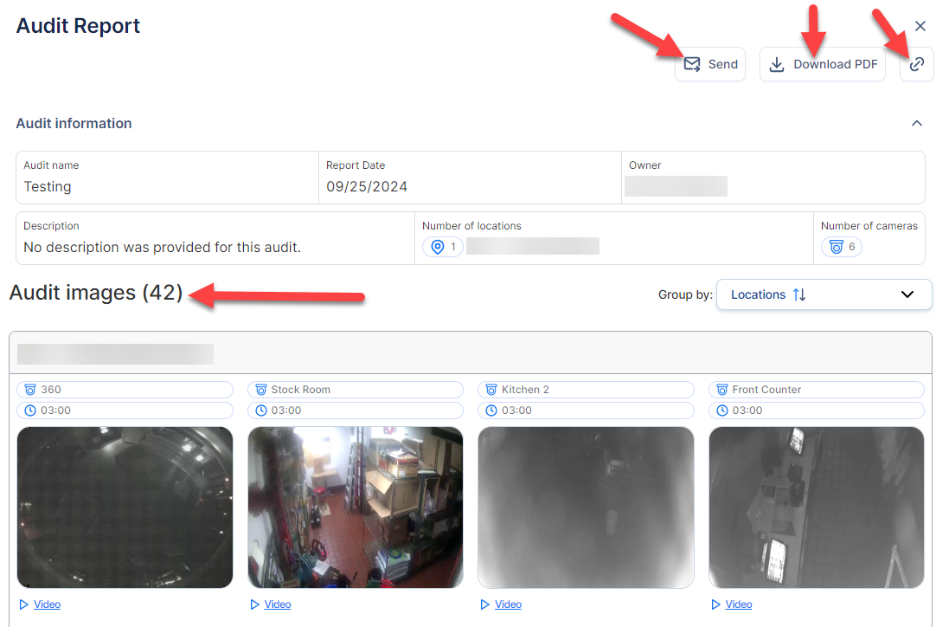Click the camera icon beside Stock Room
This screenshot has width=936, height=627.
[x=261, y=390]
